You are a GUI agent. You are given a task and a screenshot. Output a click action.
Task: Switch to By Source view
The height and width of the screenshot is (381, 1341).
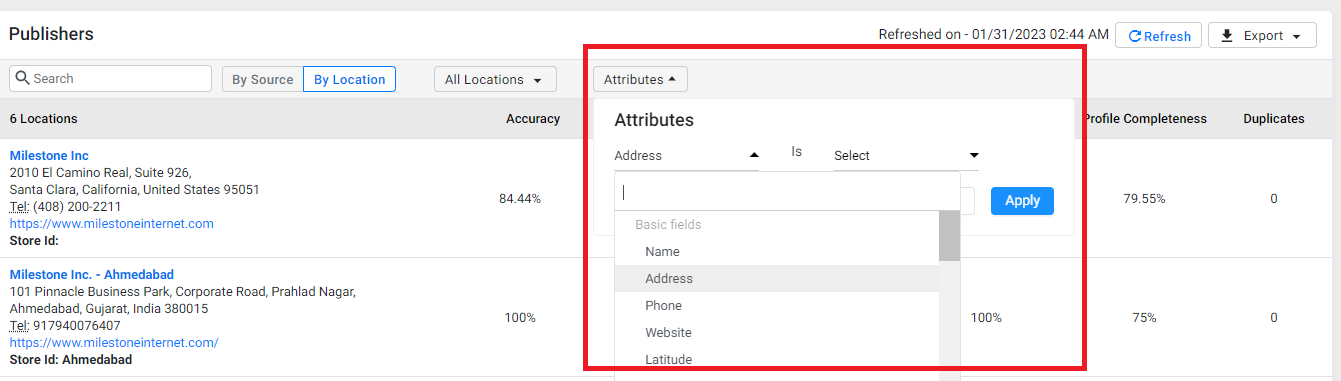262,79
